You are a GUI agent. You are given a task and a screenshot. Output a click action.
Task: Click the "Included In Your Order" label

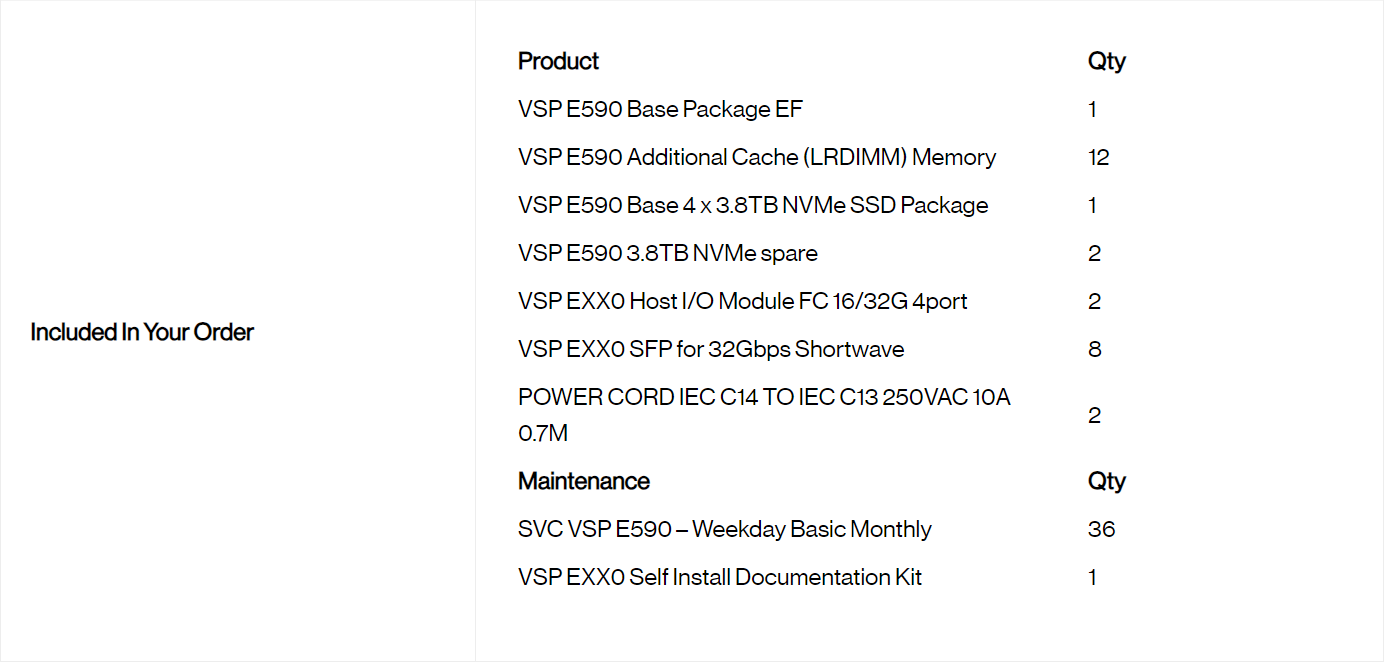coord(142,332)
